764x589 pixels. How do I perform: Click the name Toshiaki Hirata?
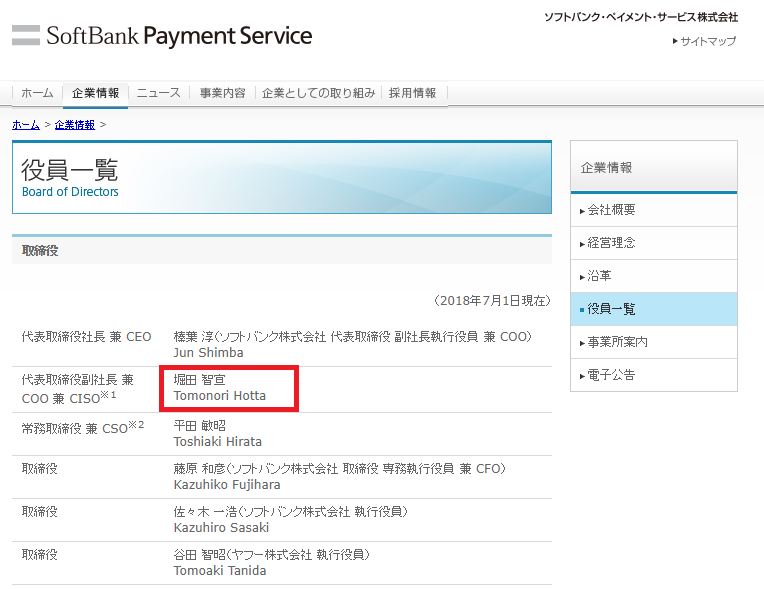(x=218, y=442)
